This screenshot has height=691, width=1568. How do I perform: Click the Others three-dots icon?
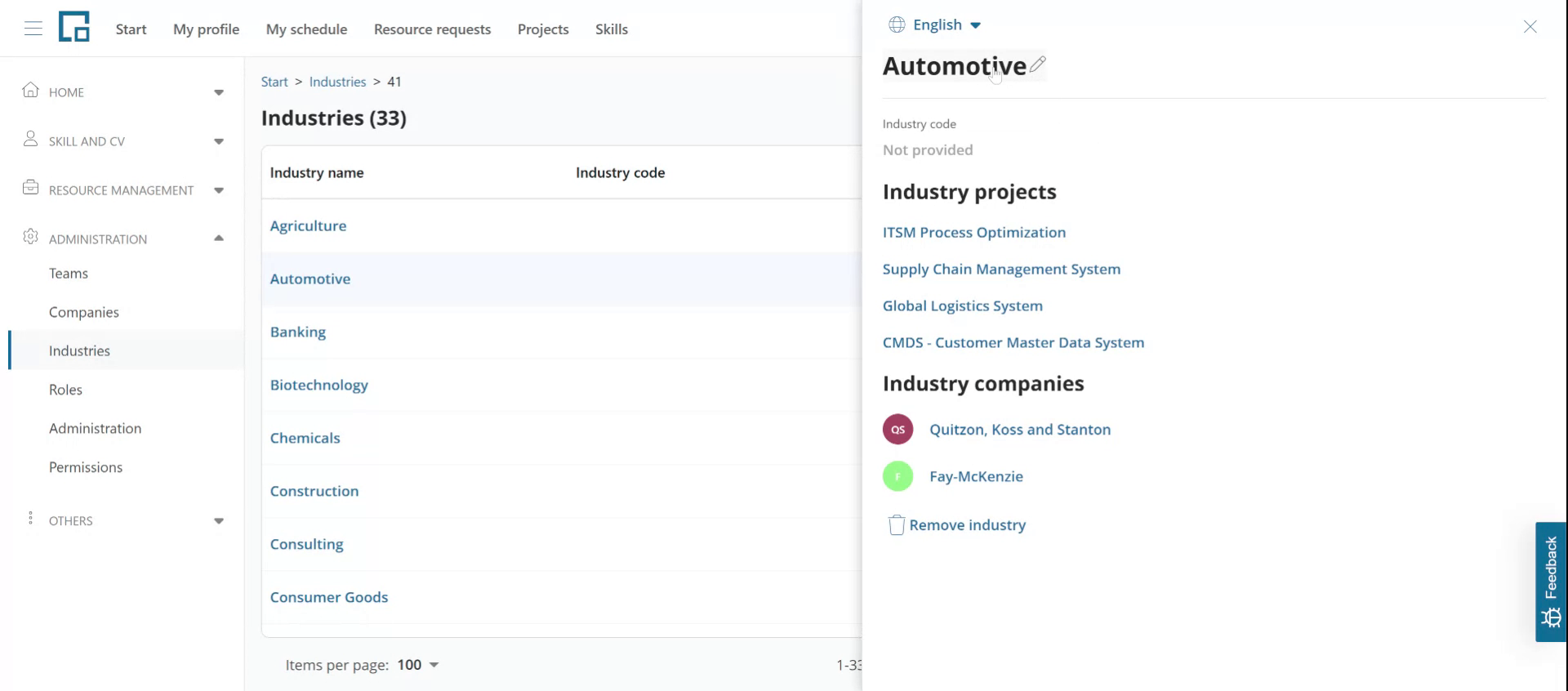30,519
